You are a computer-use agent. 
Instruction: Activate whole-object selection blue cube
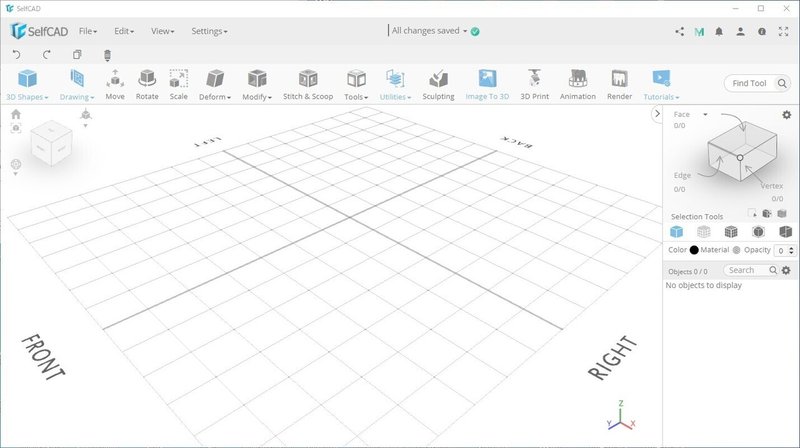[677, 232]
